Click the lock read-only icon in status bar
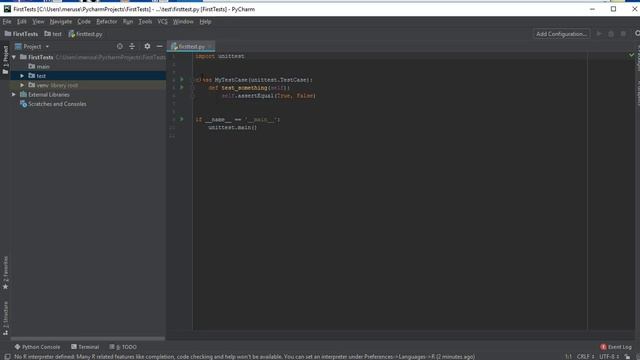 [x=627, y=357]
